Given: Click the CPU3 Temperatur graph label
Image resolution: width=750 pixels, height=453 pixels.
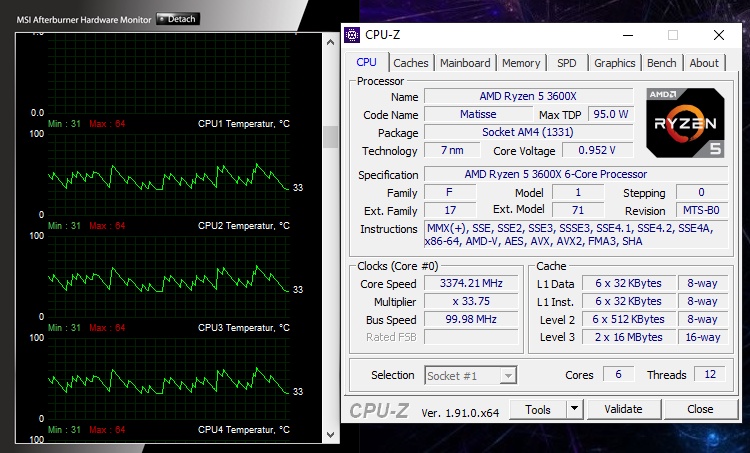Looking at the screenshot, I should [x=243, y=328].
